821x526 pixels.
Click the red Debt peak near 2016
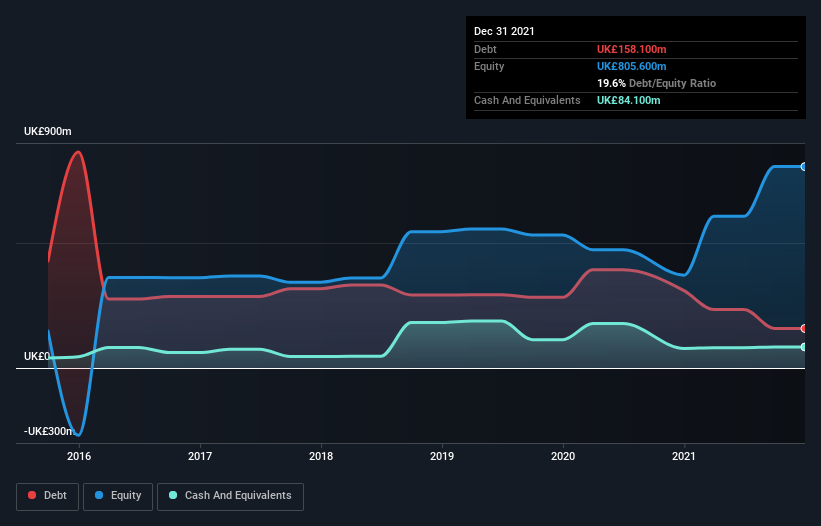[79, 152]
